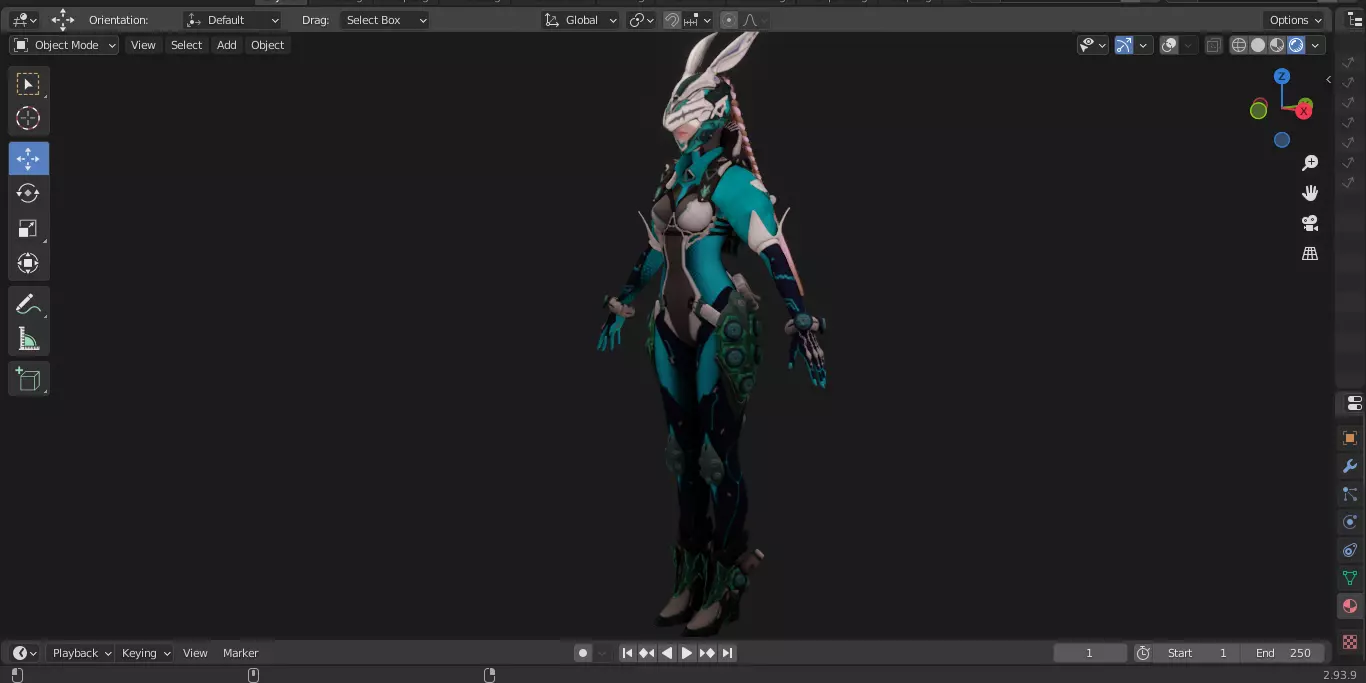The height and width of the screenshot is (683, 1366).
Task: Switch to Wireframe viewport shading
Action: pyautogui.click(x=1239, y=45)
